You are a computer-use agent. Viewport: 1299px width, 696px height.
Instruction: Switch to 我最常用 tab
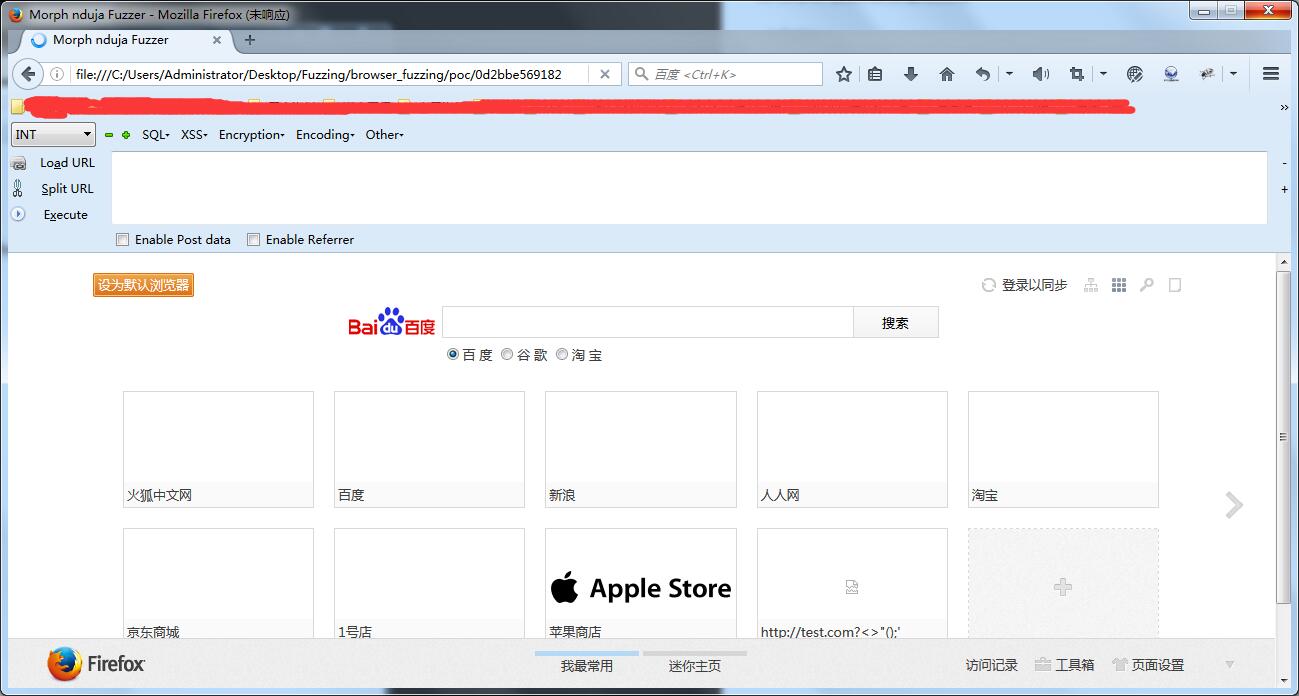587,665
